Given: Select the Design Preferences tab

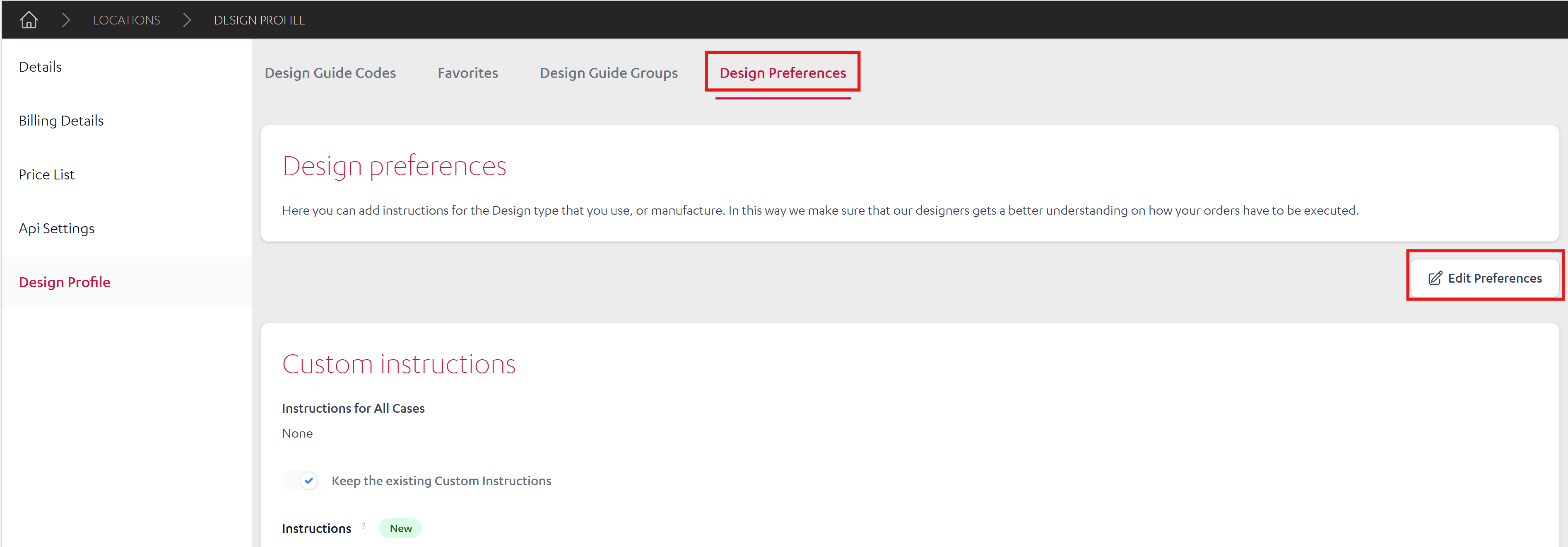Looking at the screenshot, I should pyautogui.click(x=783, y=73).
